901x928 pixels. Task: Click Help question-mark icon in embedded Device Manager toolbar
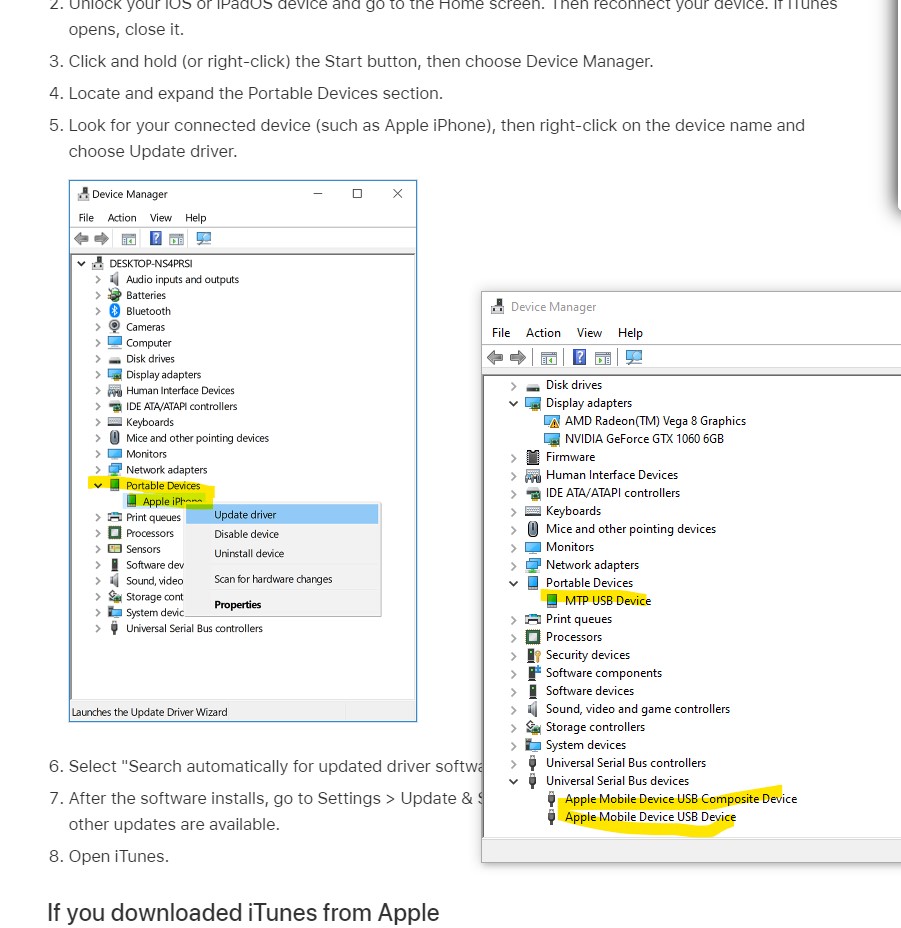[156, 238]
